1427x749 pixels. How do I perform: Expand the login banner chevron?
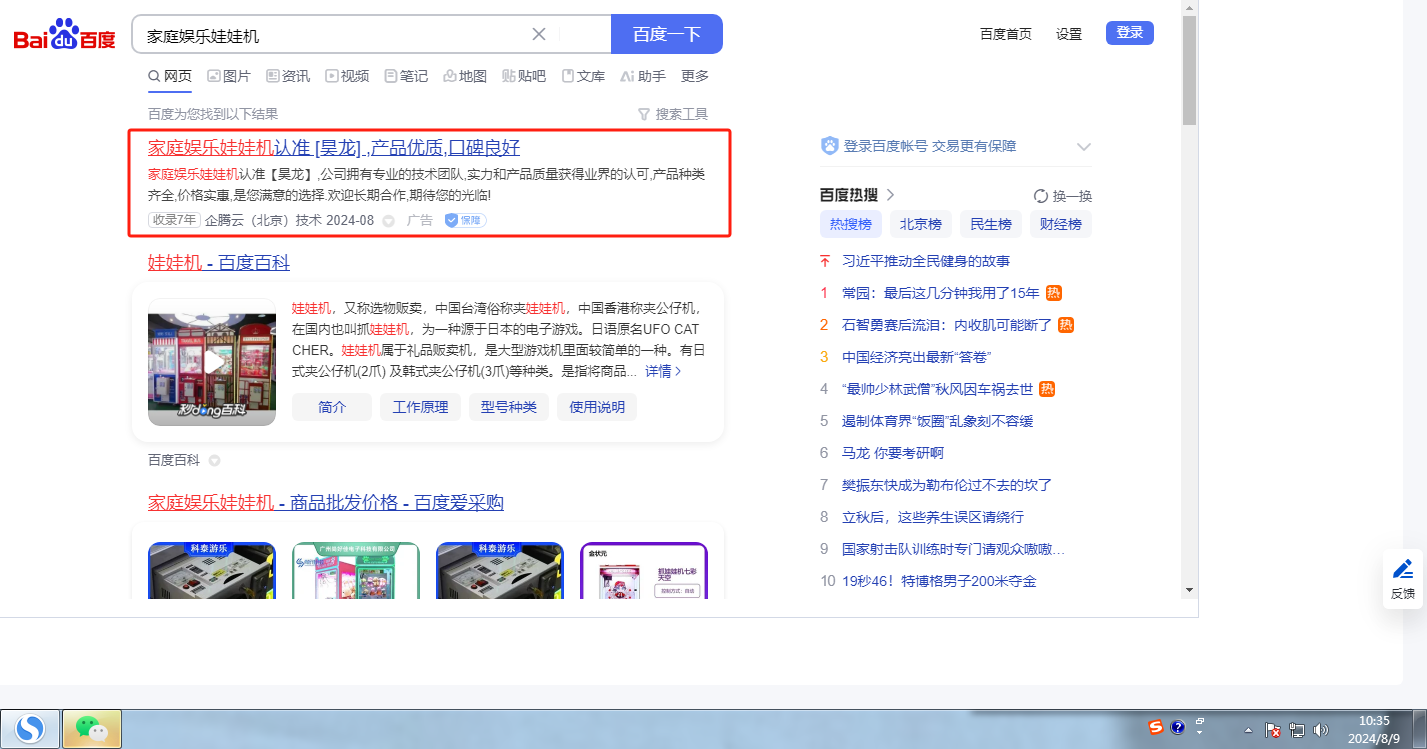pos(1083,147)
